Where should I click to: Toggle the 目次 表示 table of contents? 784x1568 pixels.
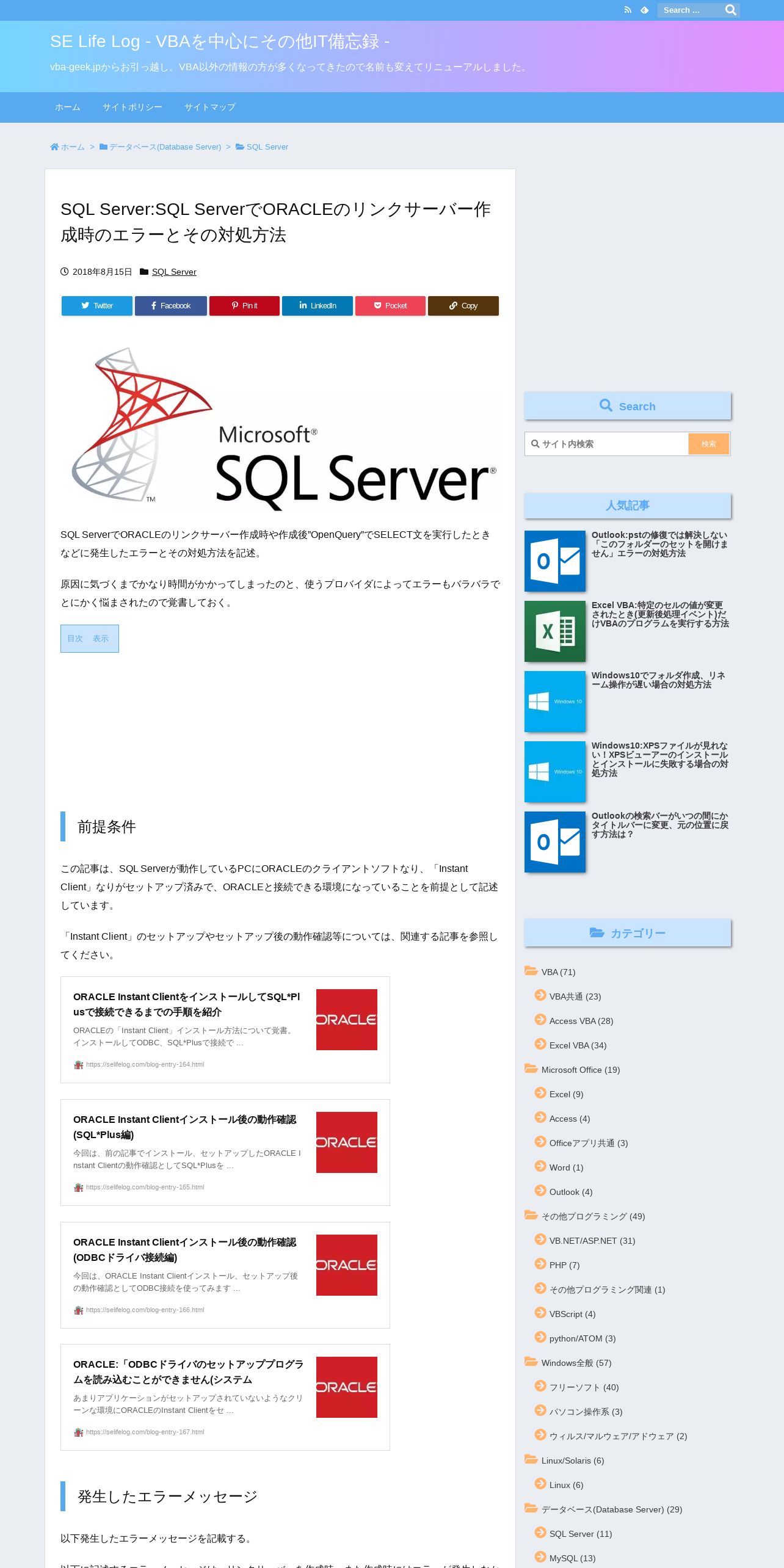(x=89, y=639)
